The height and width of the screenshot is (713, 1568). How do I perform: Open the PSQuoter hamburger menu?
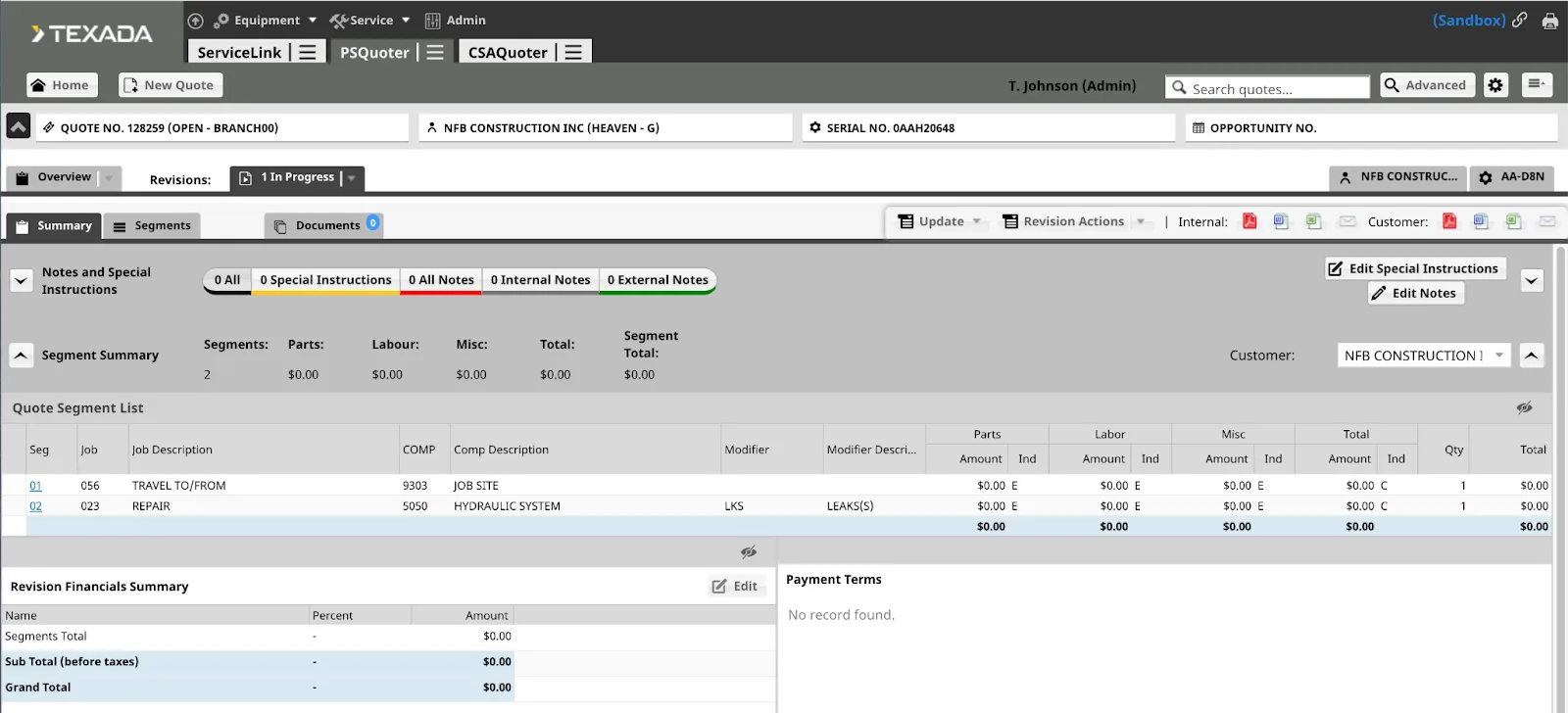pos(435,52)
